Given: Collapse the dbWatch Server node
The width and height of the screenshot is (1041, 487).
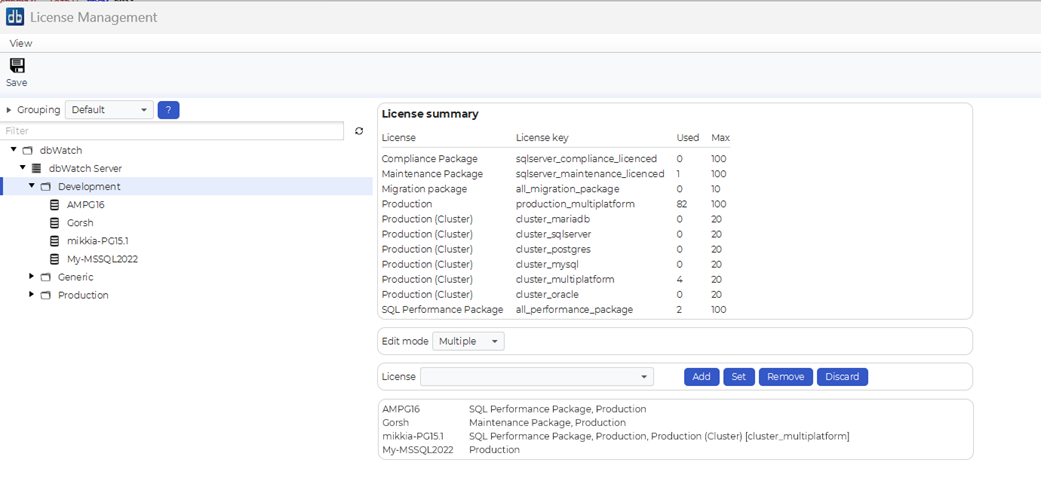Looking at the screenshot, I should tap(22, 168).
